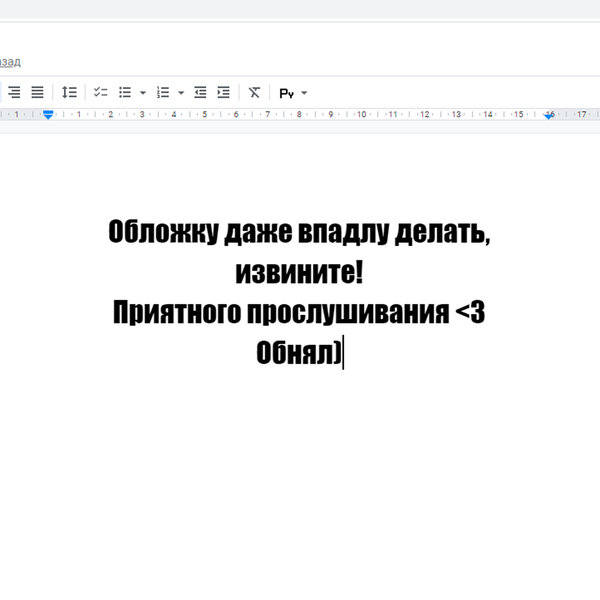The width and height of the screenshot is (600, 600).
Task: Click on the word 'Обнял)' in the document
Action: click(x=297, y=352)
